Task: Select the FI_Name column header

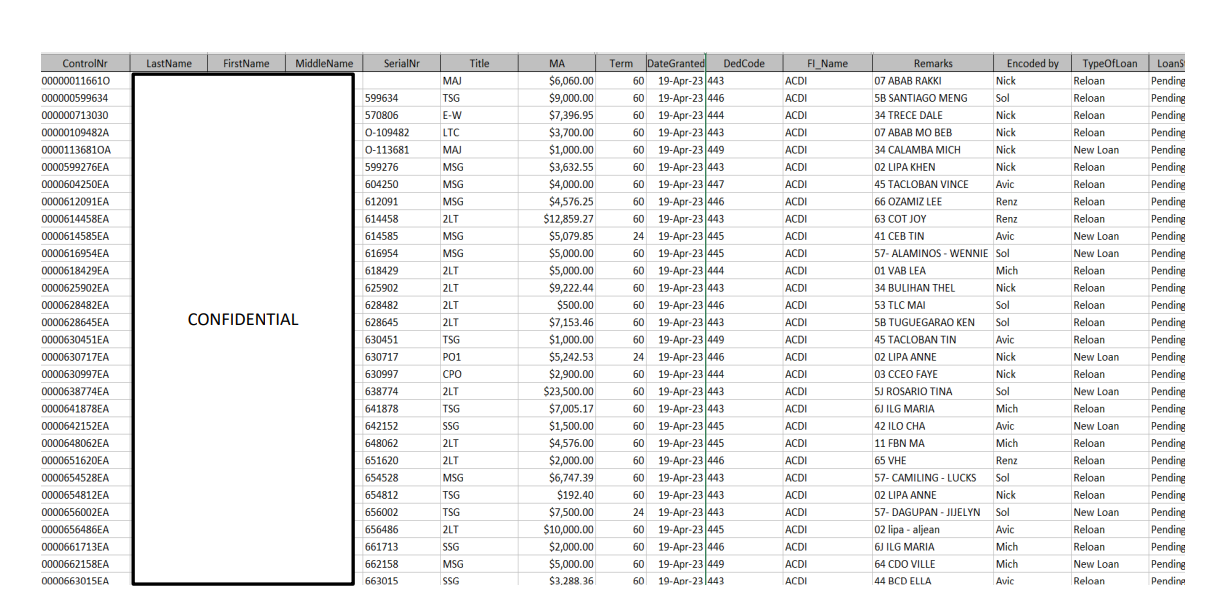Action: pos(828,63)
